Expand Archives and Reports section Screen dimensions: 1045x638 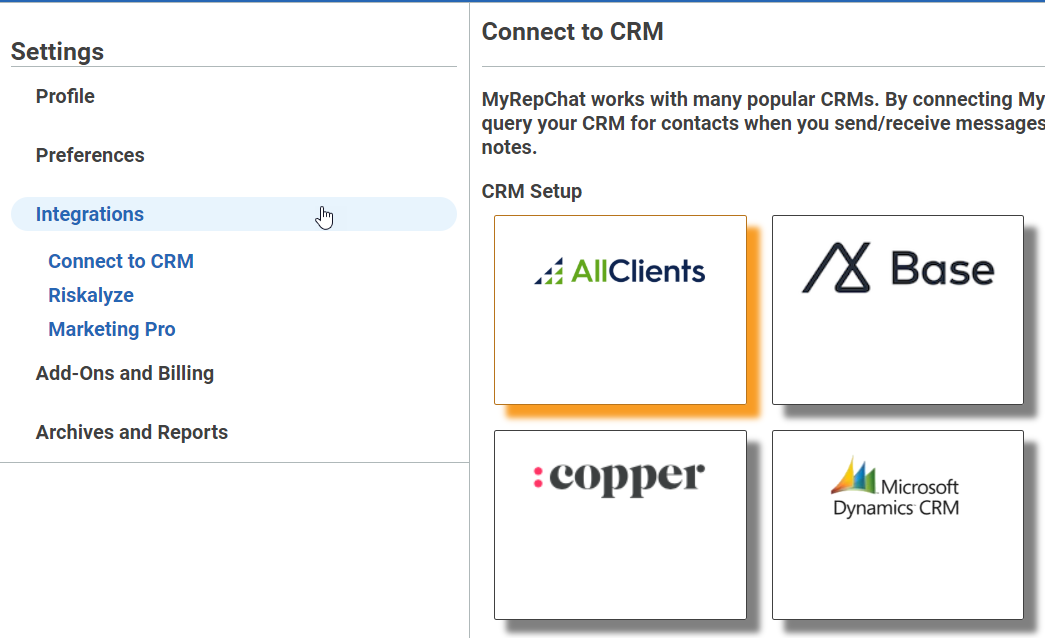point(132,432)
